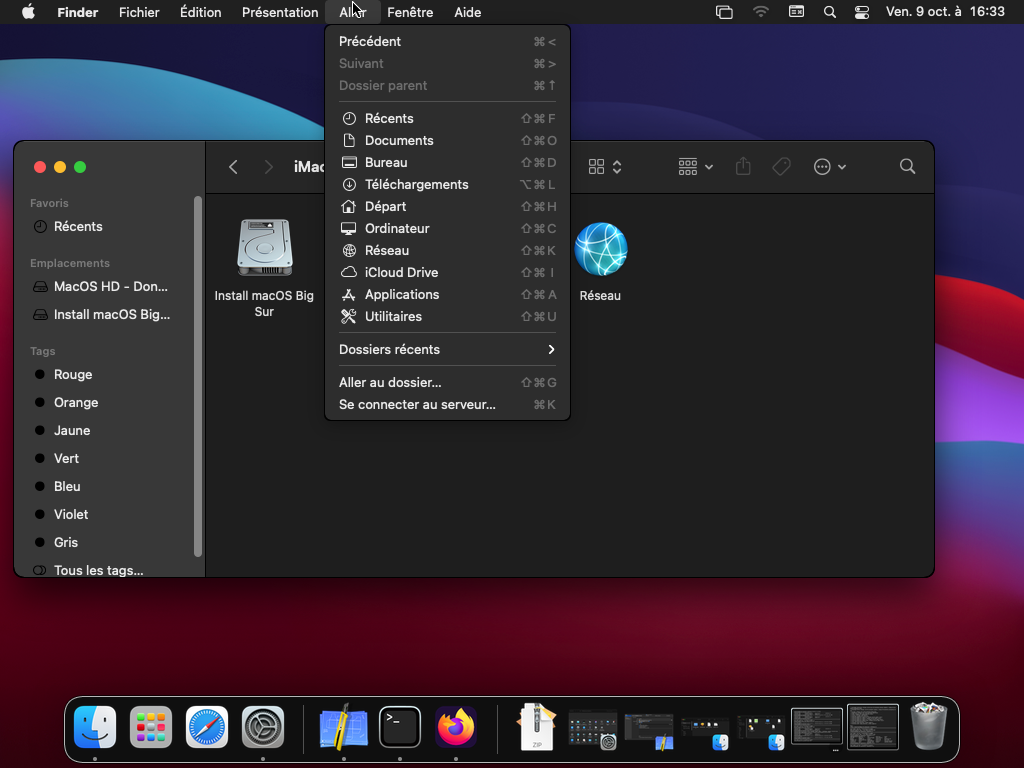The height and width of the screenshot is (768, 1024).
Task: Click the Finder menu bar item
Action: click(x=78, y=12)
